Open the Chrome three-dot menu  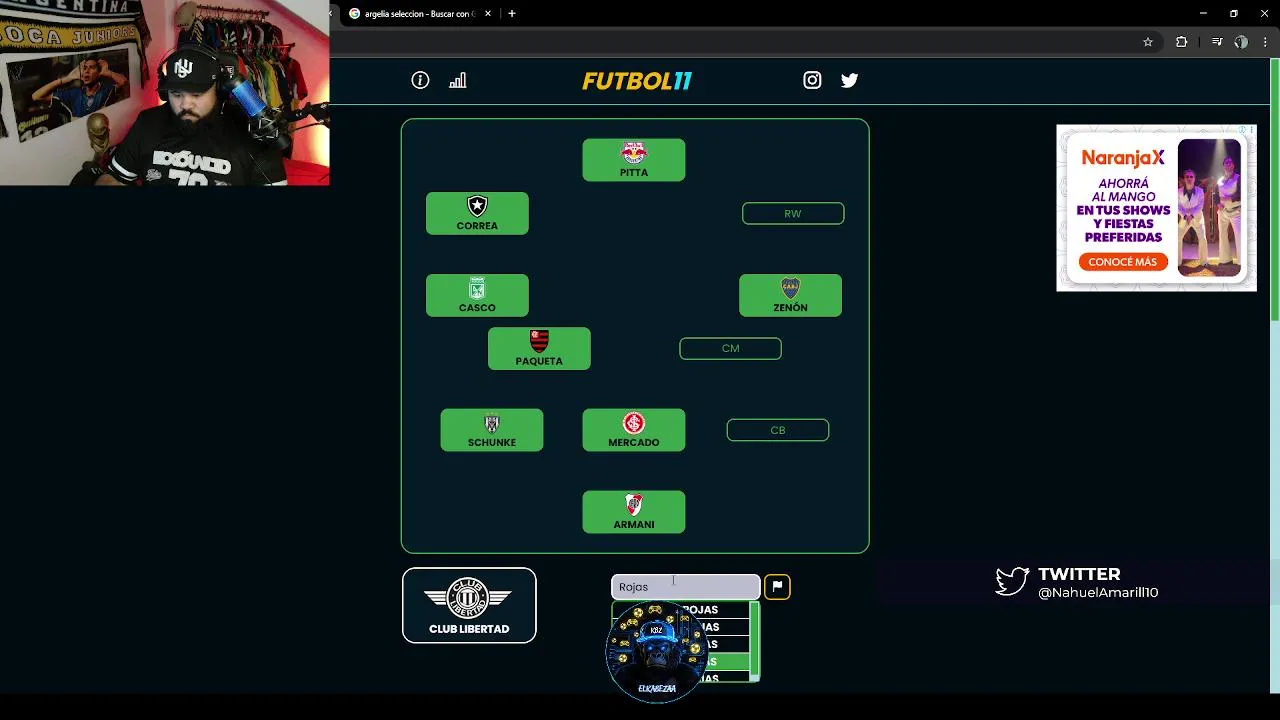[x=1264, y=42]
